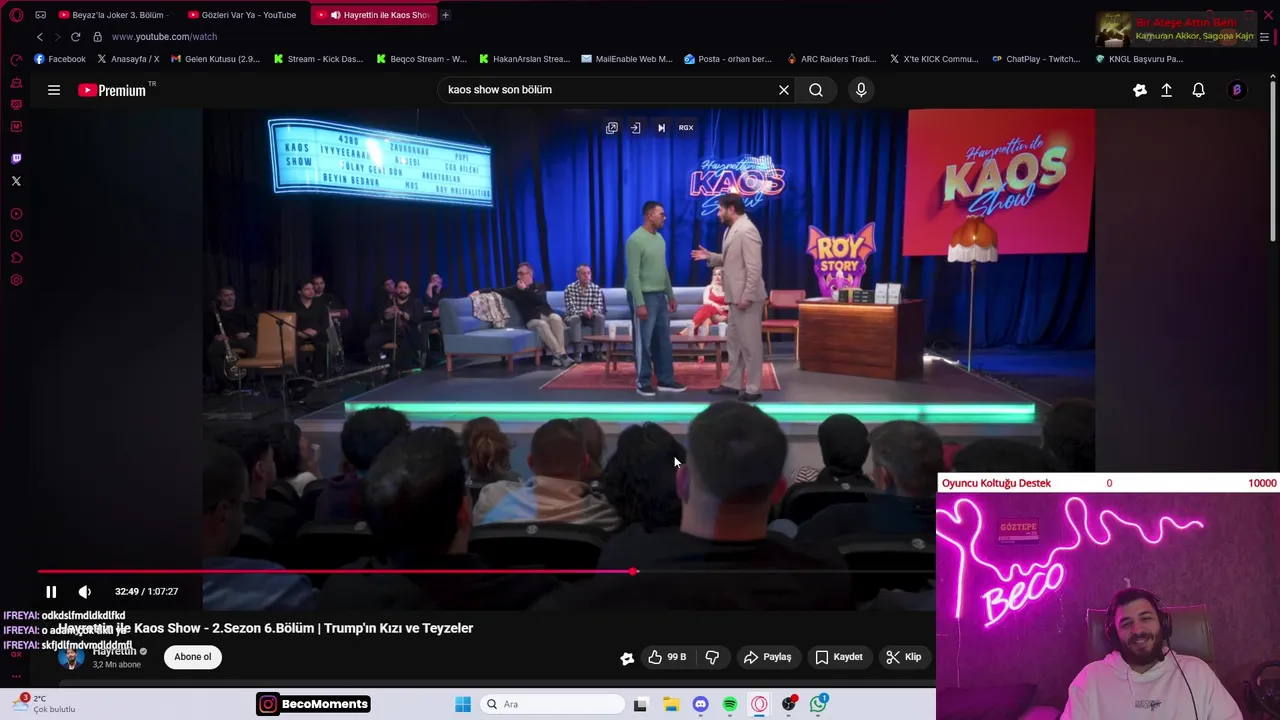The image size is (1280, 720).
Task: Open Discord from the taskbar
Action: coord(700,704)
